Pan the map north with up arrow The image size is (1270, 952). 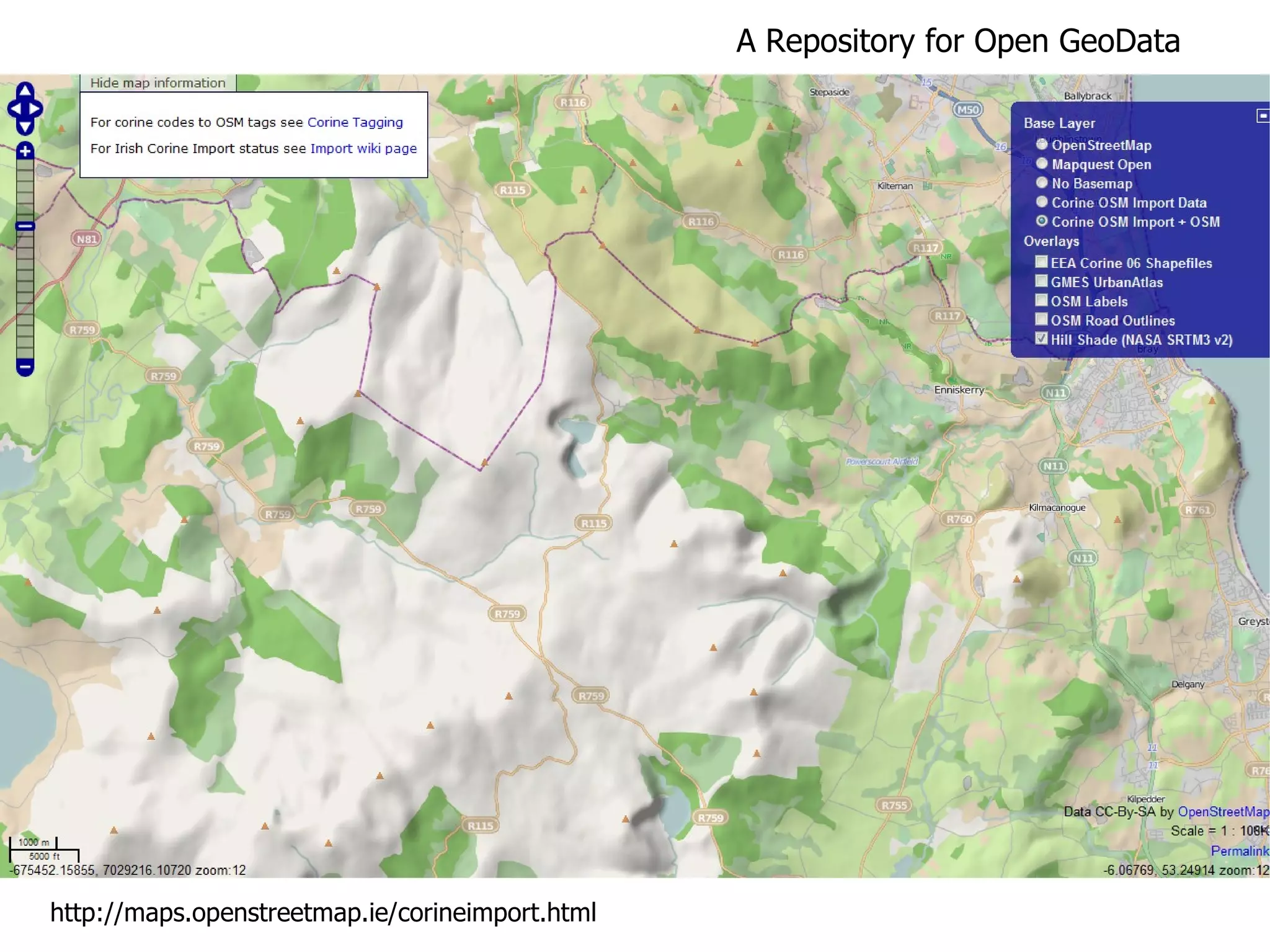[x=25, y=91]
